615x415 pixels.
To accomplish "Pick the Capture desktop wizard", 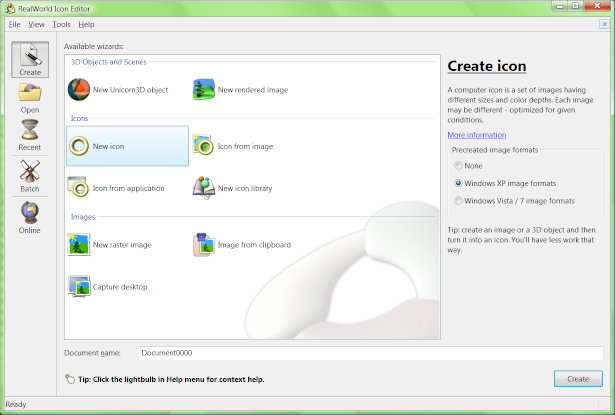I will click(x=108, y=287).
